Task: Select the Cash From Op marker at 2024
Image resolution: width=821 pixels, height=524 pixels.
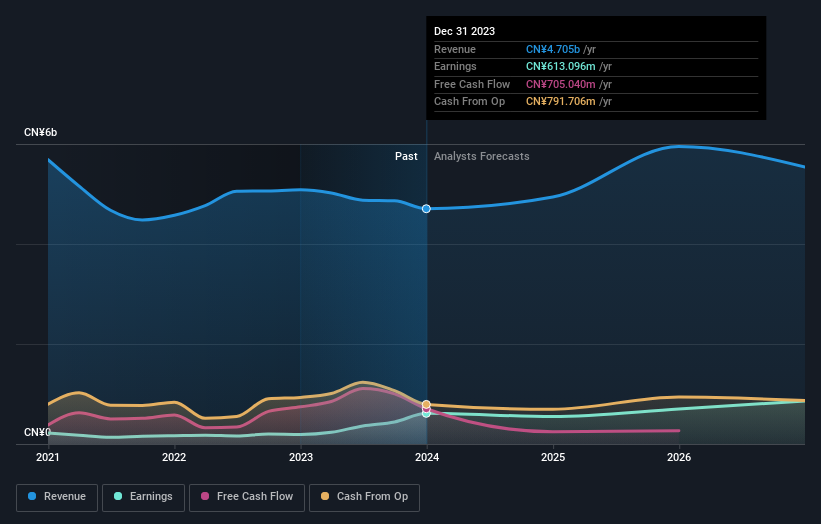Action: tap(426, 404)
